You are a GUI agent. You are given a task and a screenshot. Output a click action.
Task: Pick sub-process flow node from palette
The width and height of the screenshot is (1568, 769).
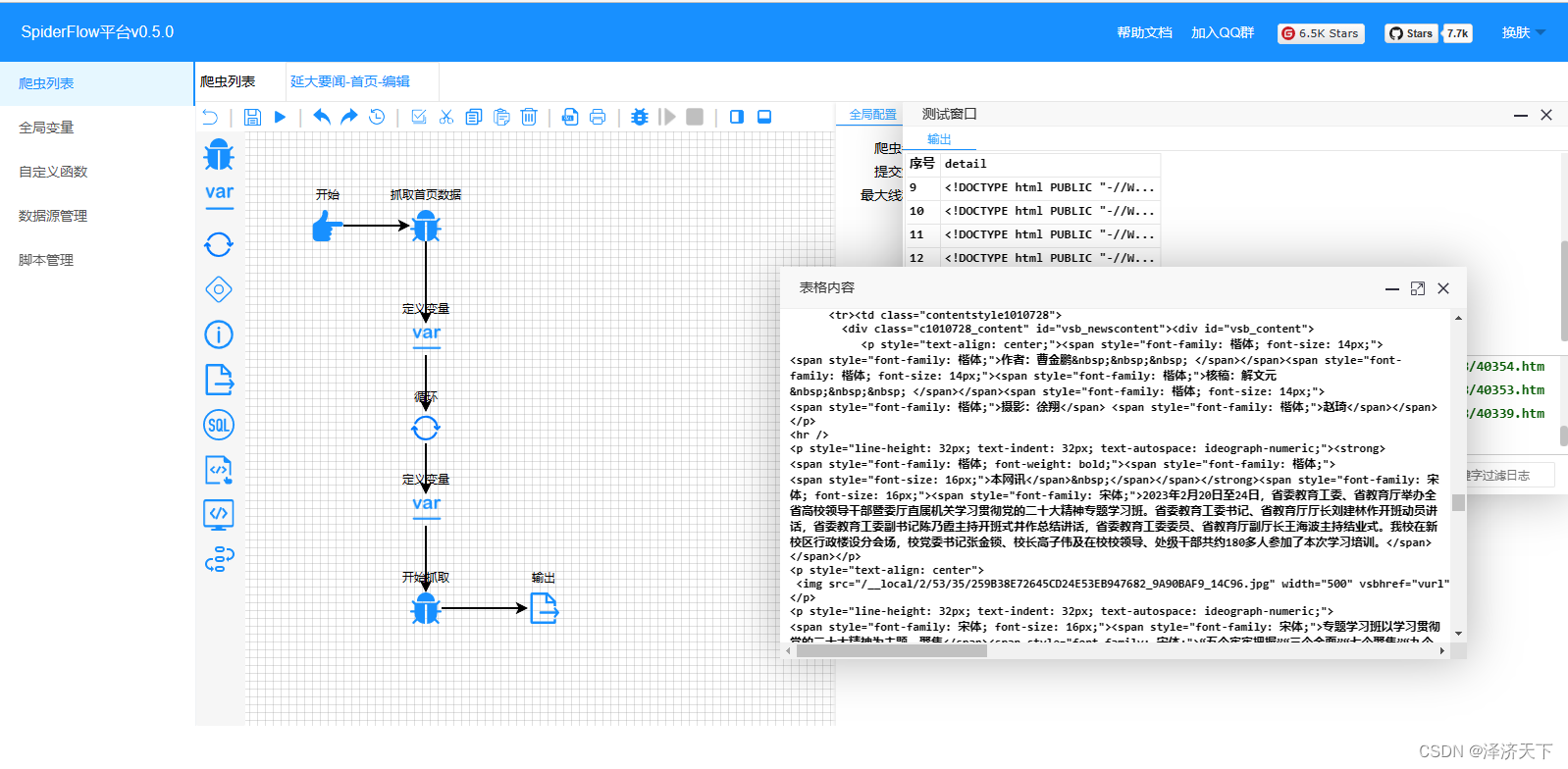pos(219,560)
